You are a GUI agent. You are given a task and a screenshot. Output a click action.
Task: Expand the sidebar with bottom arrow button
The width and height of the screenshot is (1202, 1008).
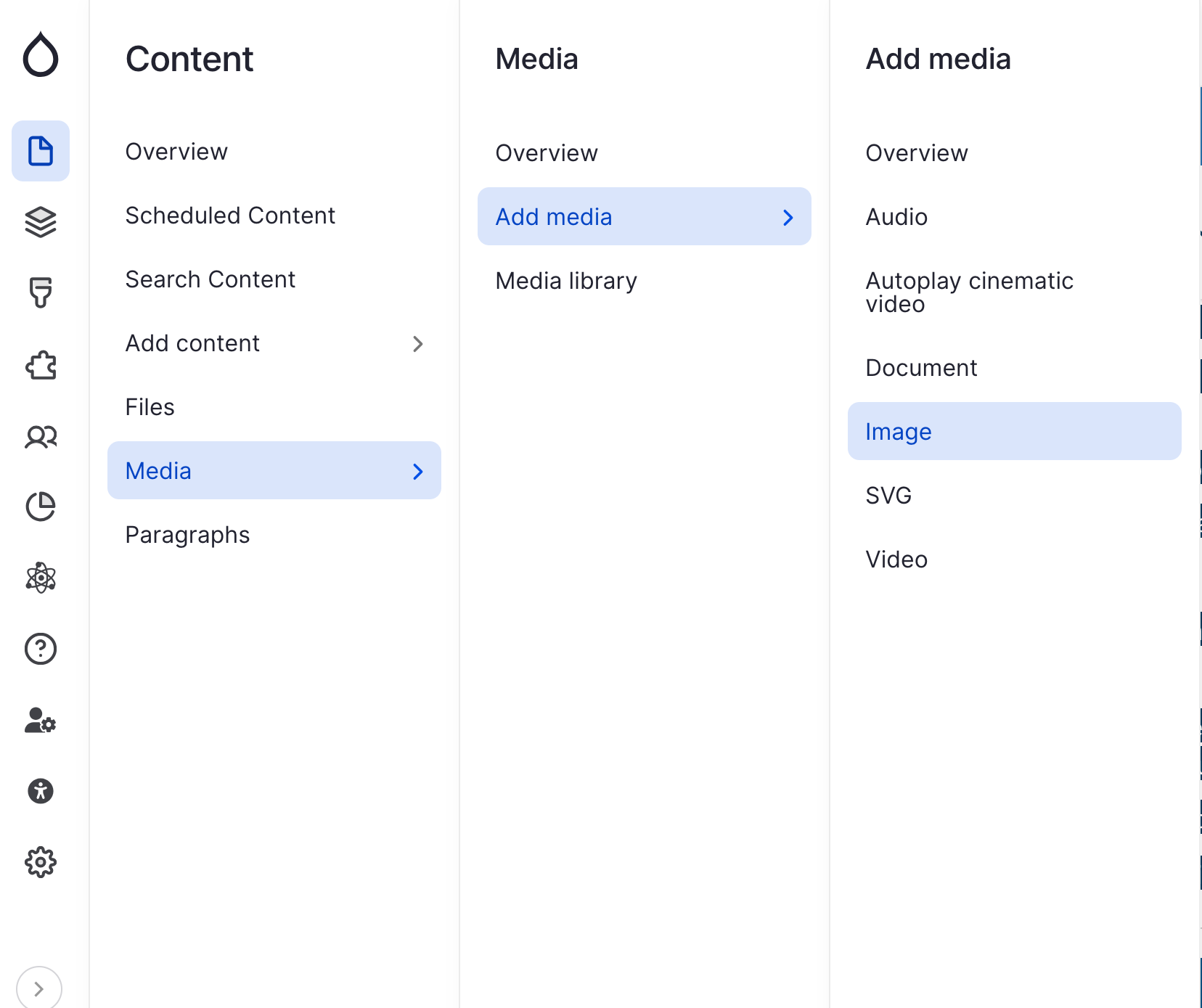pos(39,988)
